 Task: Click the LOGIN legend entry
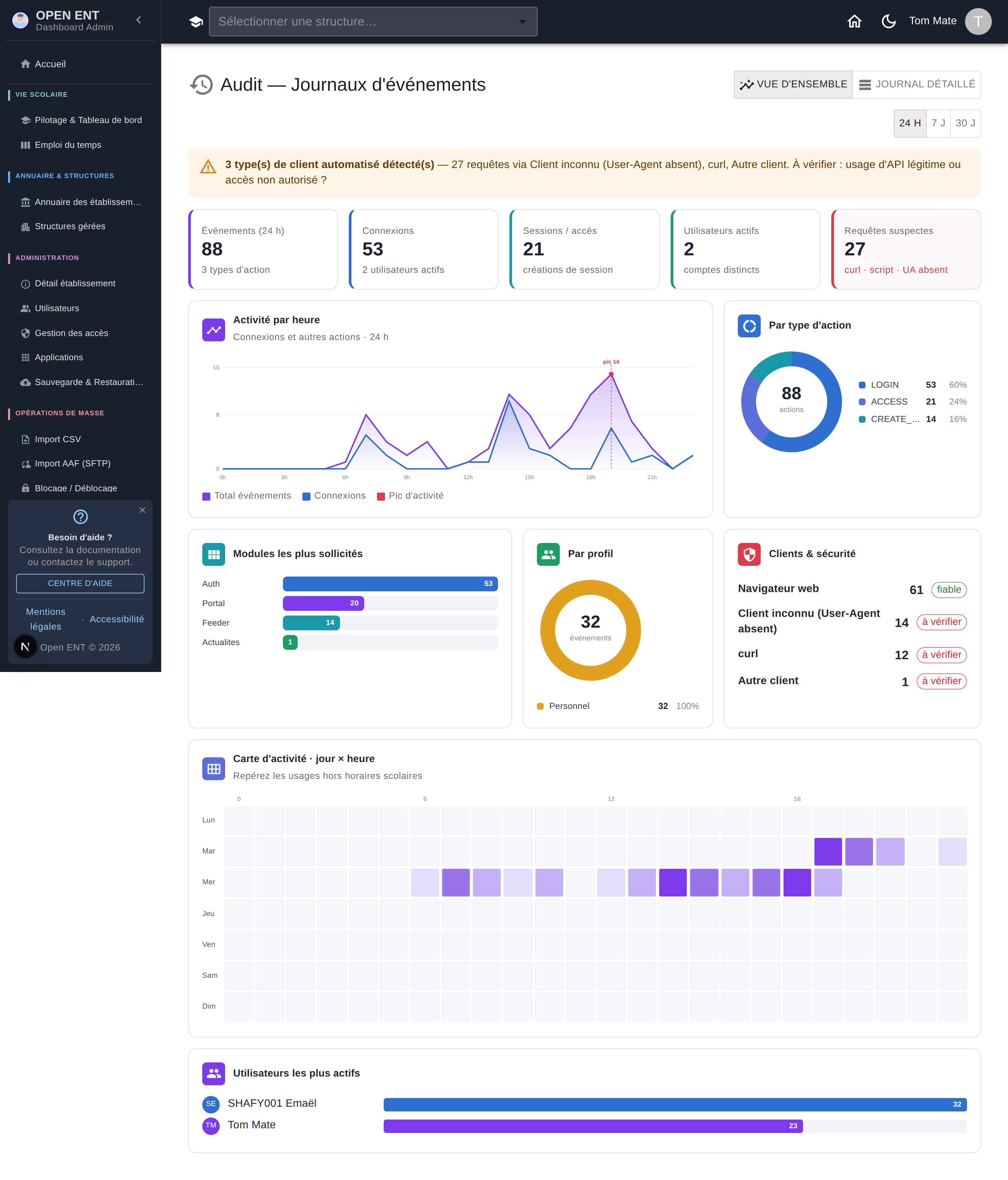point(912,385)
